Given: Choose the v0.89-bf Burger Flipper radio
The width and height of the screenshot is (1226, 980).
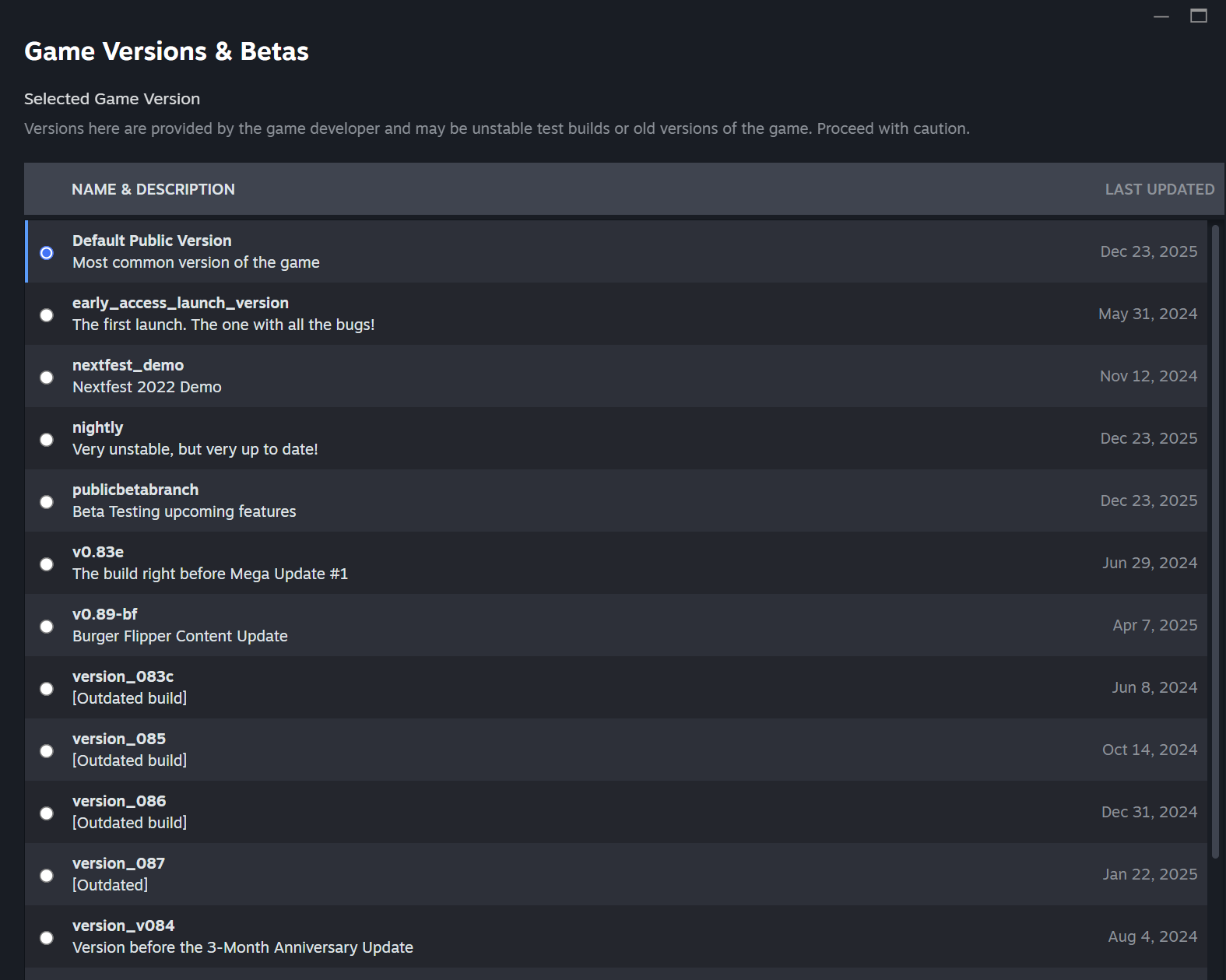Looking at the screenshot, I should 47,627.
